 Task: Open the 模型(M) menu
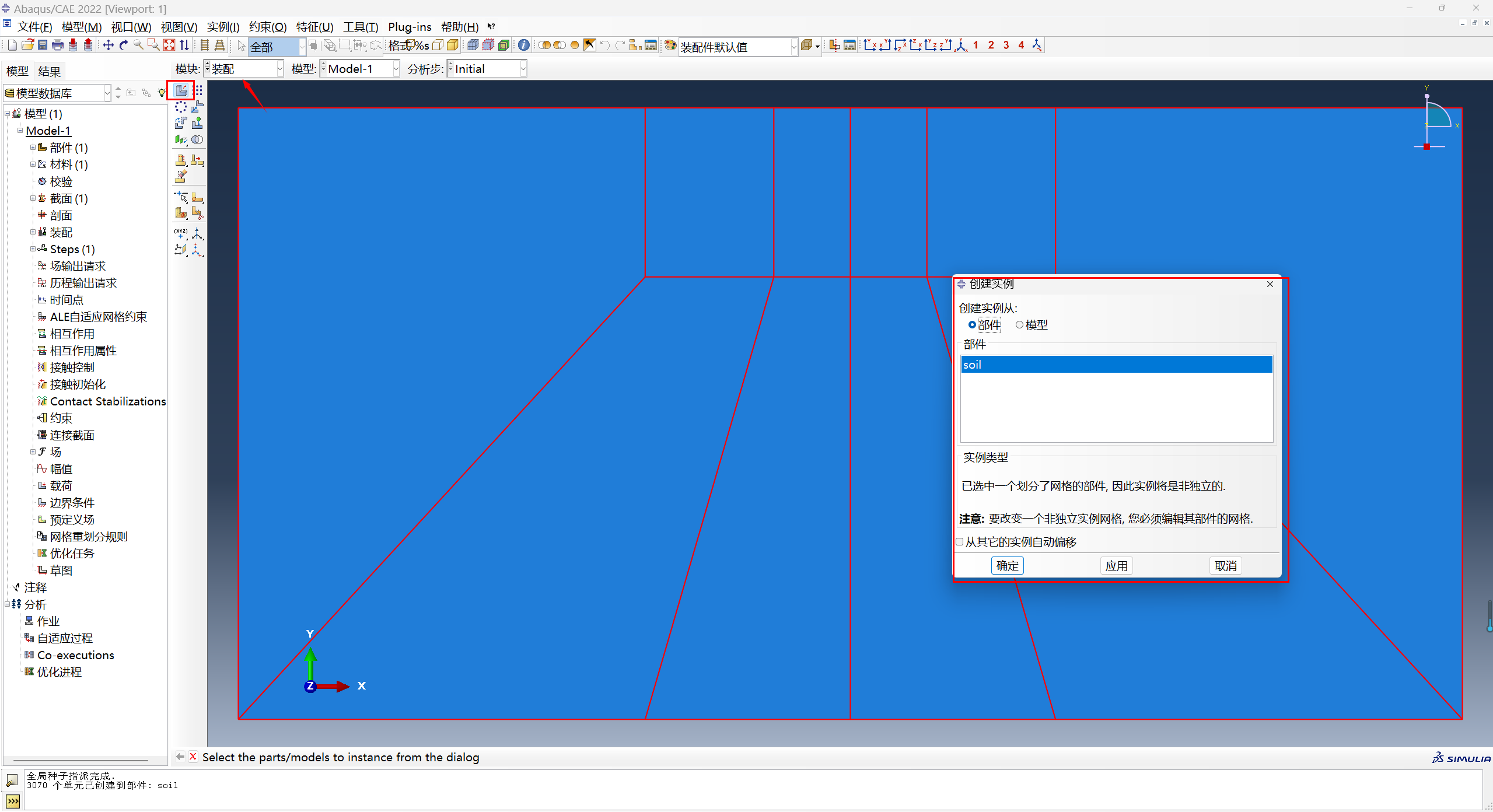[x=82, y=27]
